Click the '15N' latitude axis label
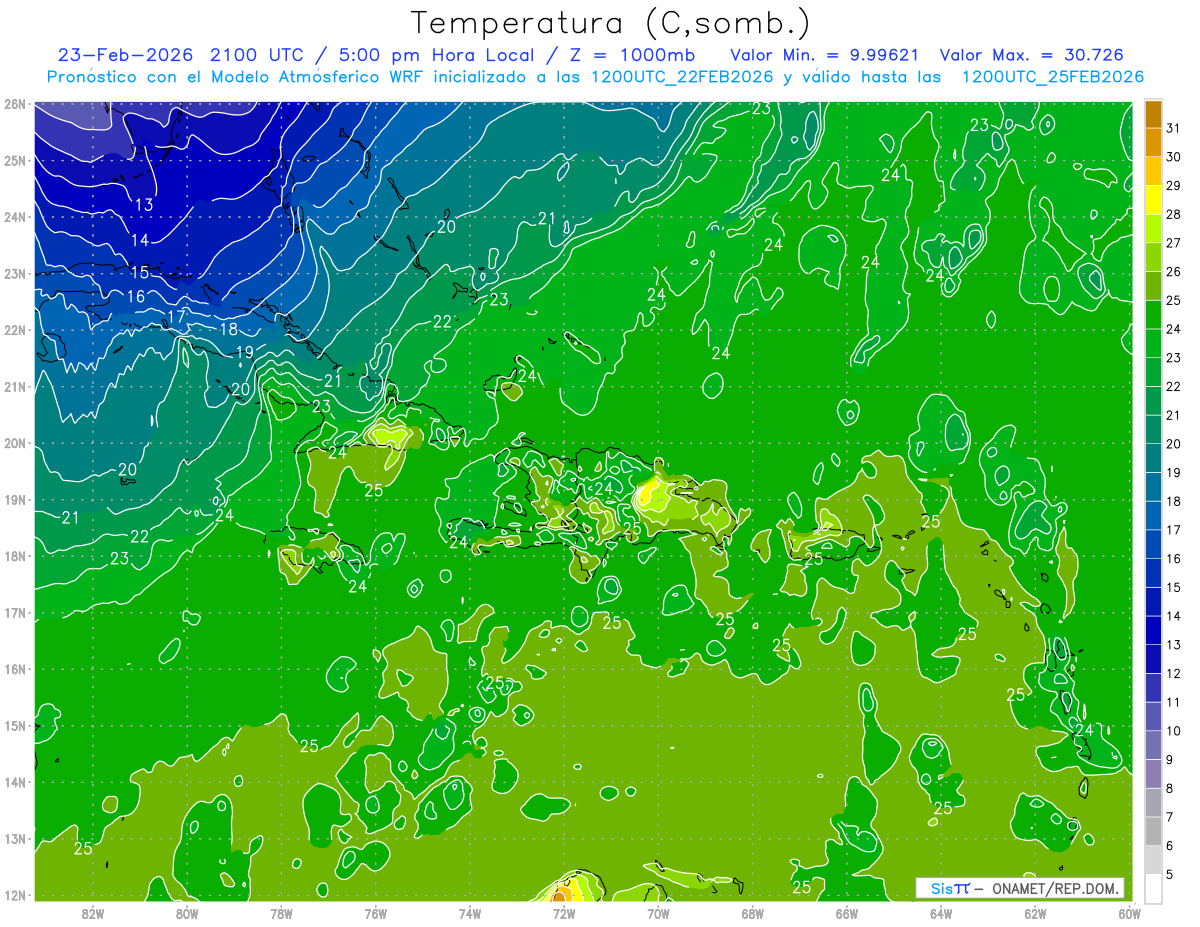 tap(14, 725)
